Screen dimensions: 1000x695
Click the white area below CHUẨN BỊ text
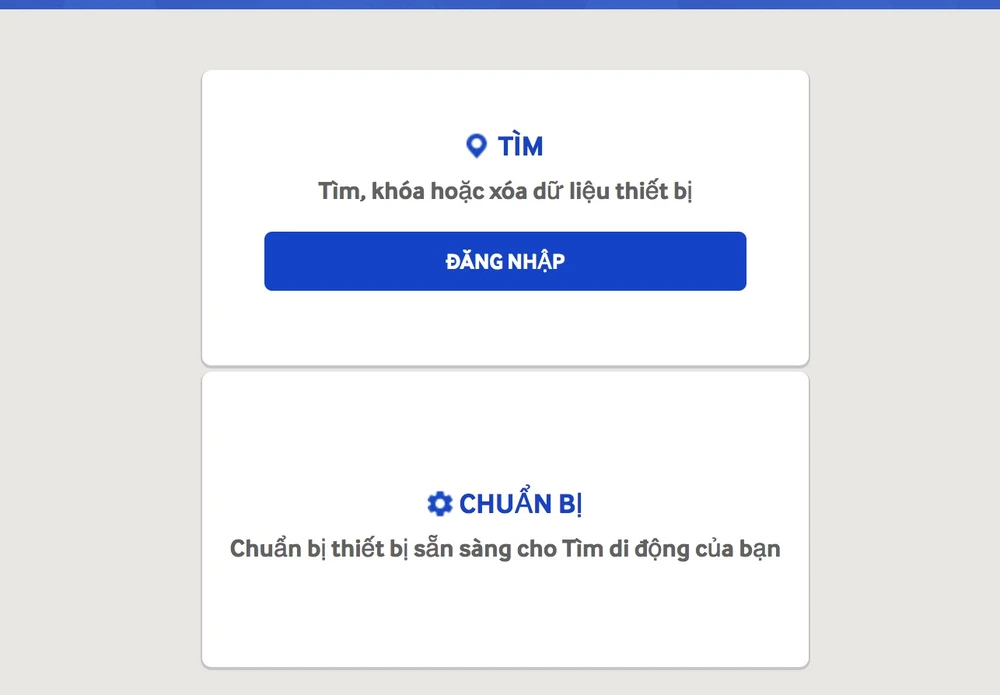505,615
